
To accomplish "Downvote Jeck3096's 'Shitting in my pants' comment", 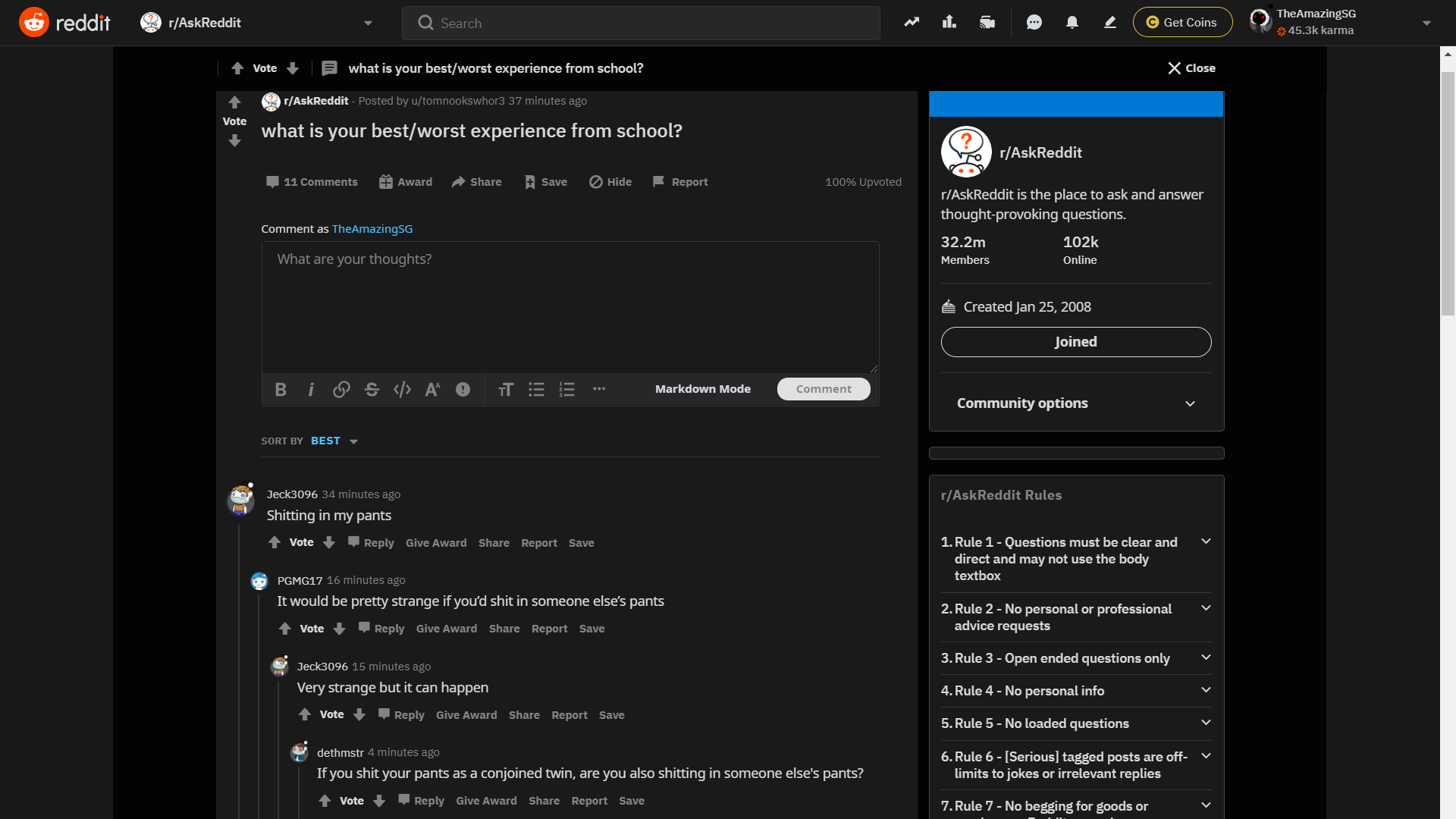I will [329, 543].
